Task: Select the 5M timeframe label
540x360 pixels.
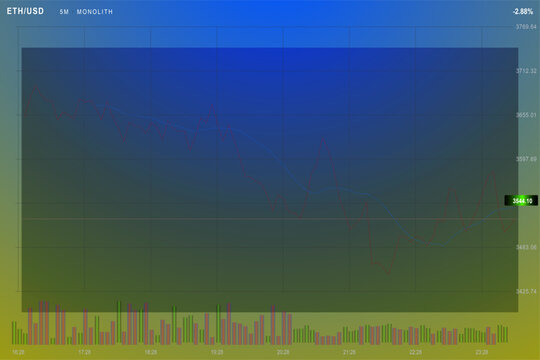Action: pos(64,12)
